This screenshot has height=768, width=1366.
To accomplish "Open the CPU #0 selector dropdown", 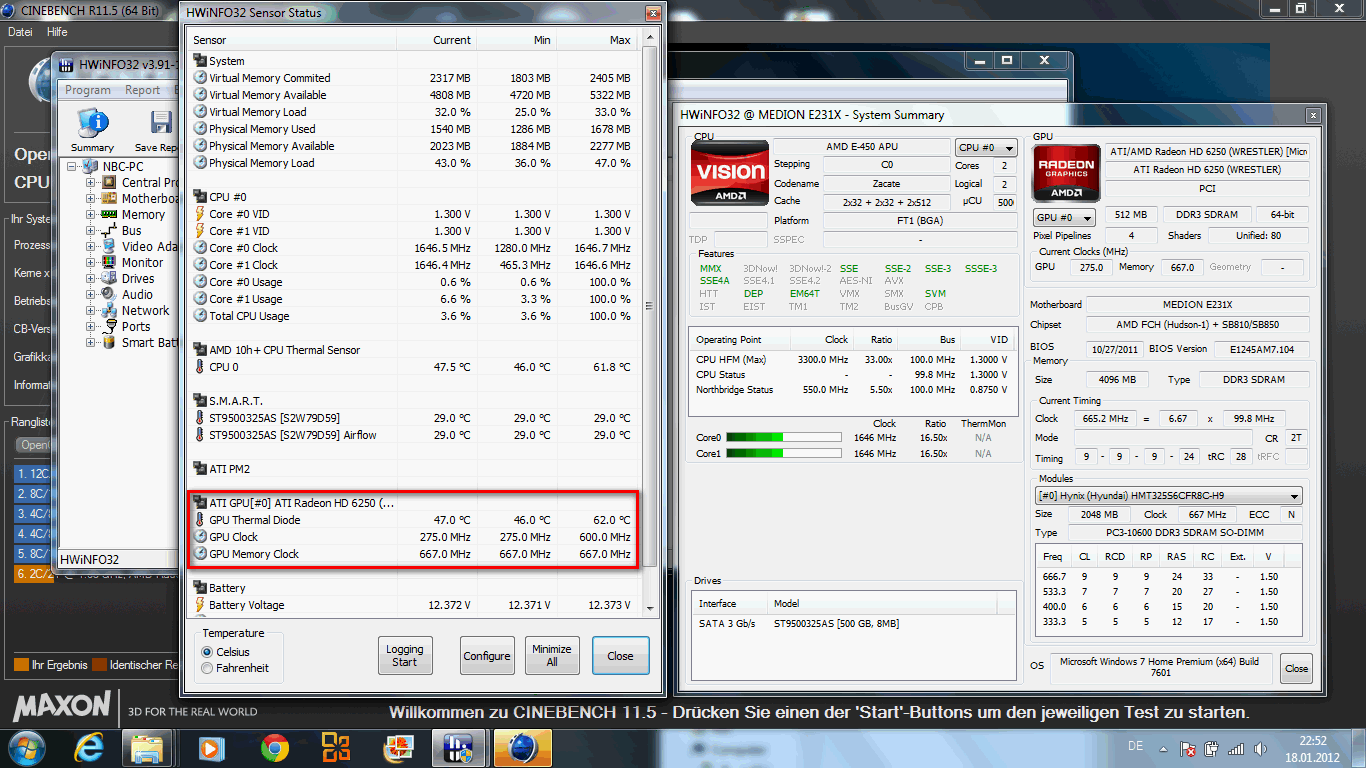I will coord(986,148).
